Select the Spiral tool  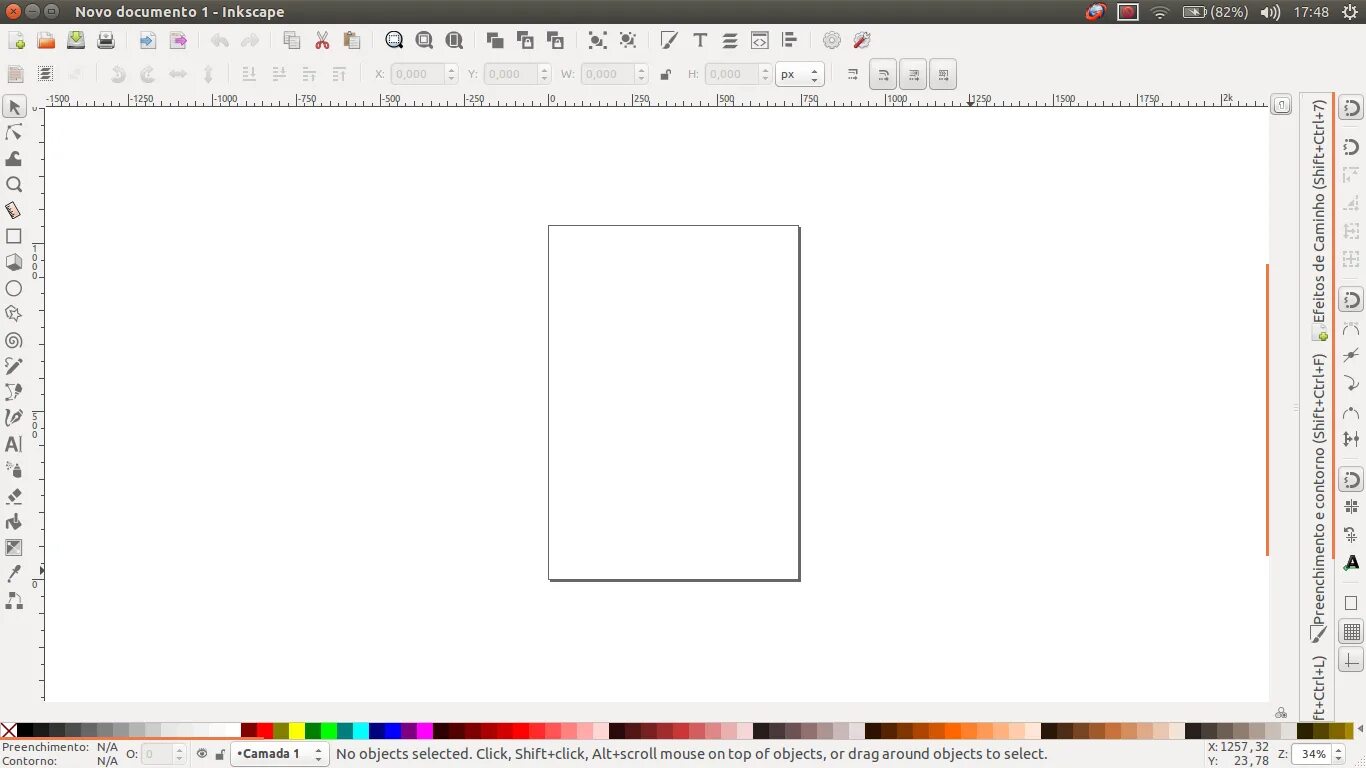click(14, 341)
